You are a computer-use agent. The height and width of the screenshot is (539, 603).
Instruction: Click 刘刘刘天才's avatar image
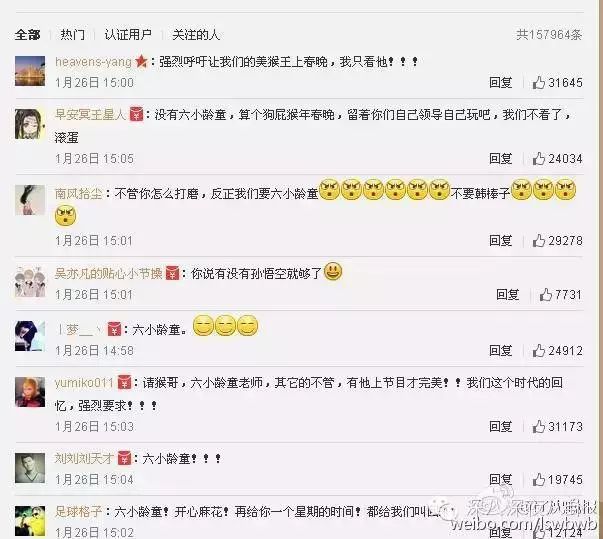(30, 468)
